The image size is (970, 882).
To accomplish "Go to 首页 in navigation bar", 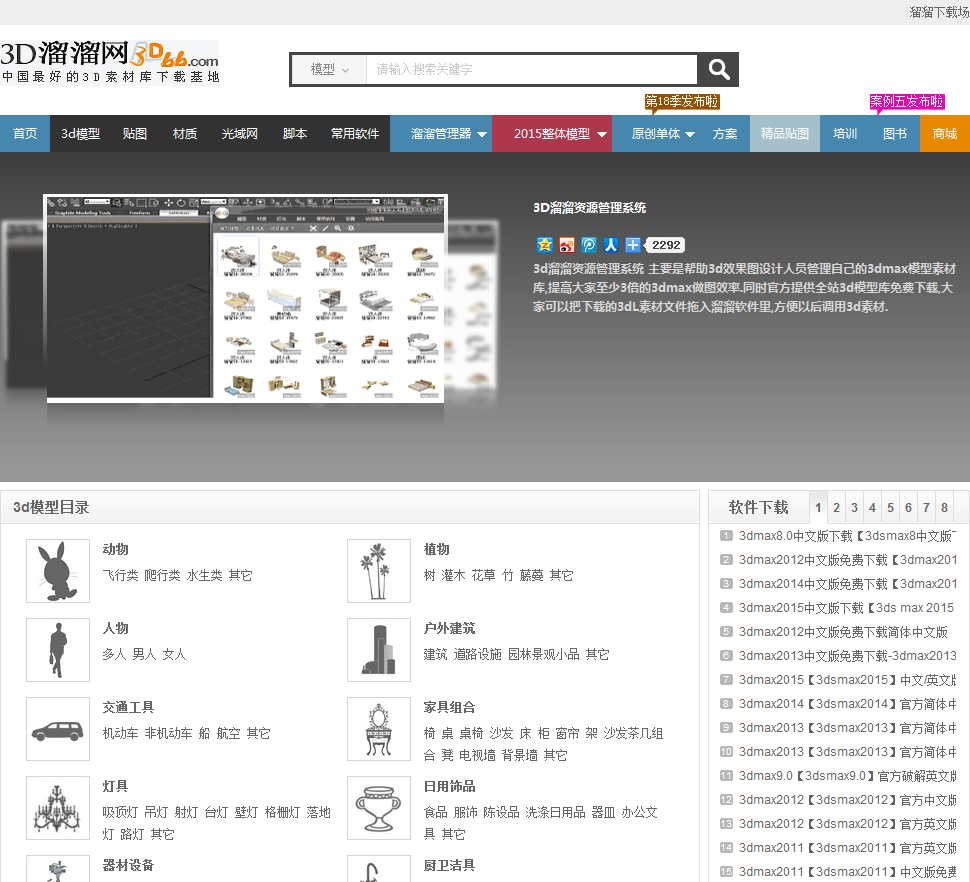I will (25, 134).
